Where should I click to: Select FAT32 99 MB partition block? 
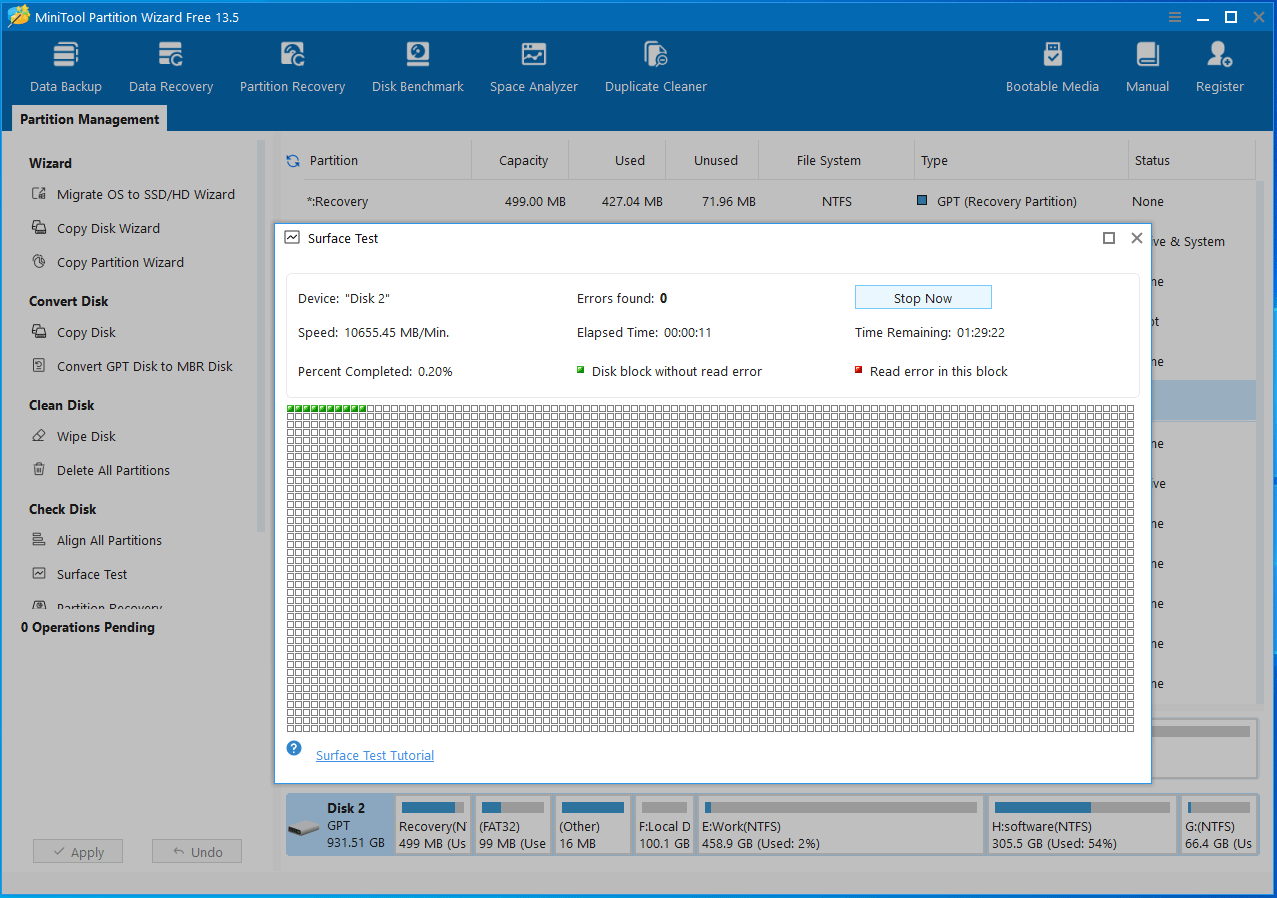tap(513, 825)
